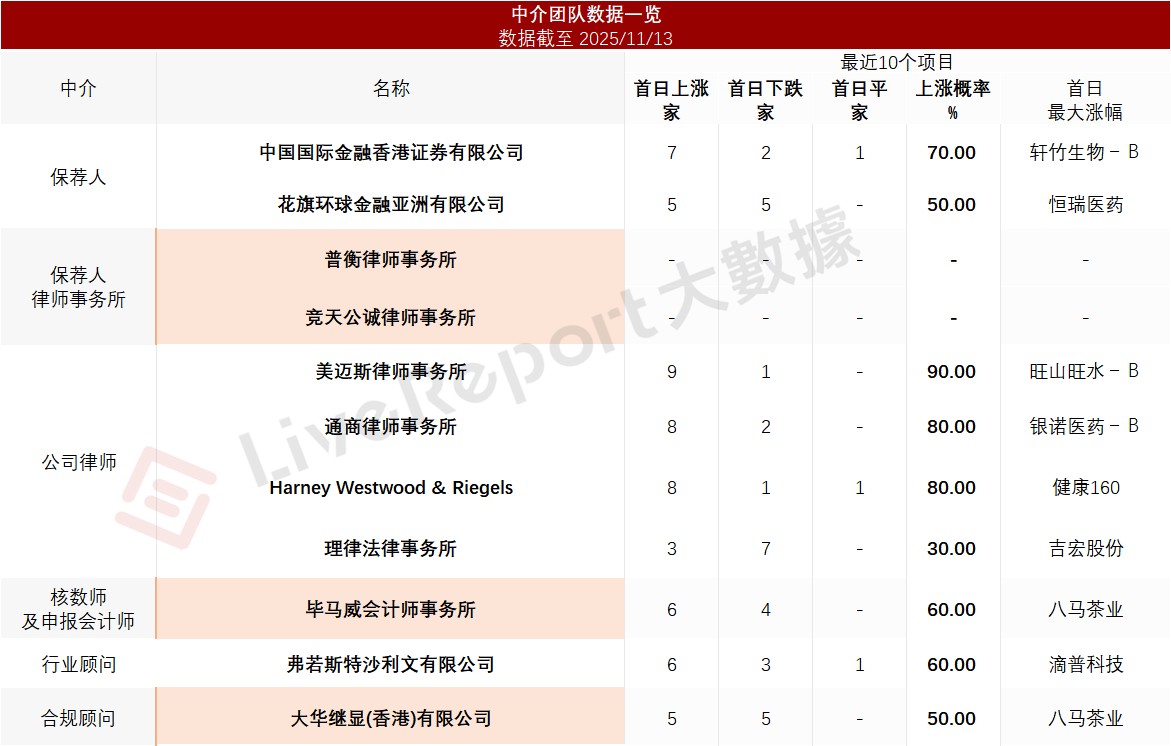Click 银诺医药－B
1171x746 pixels.
[1084, 426]
